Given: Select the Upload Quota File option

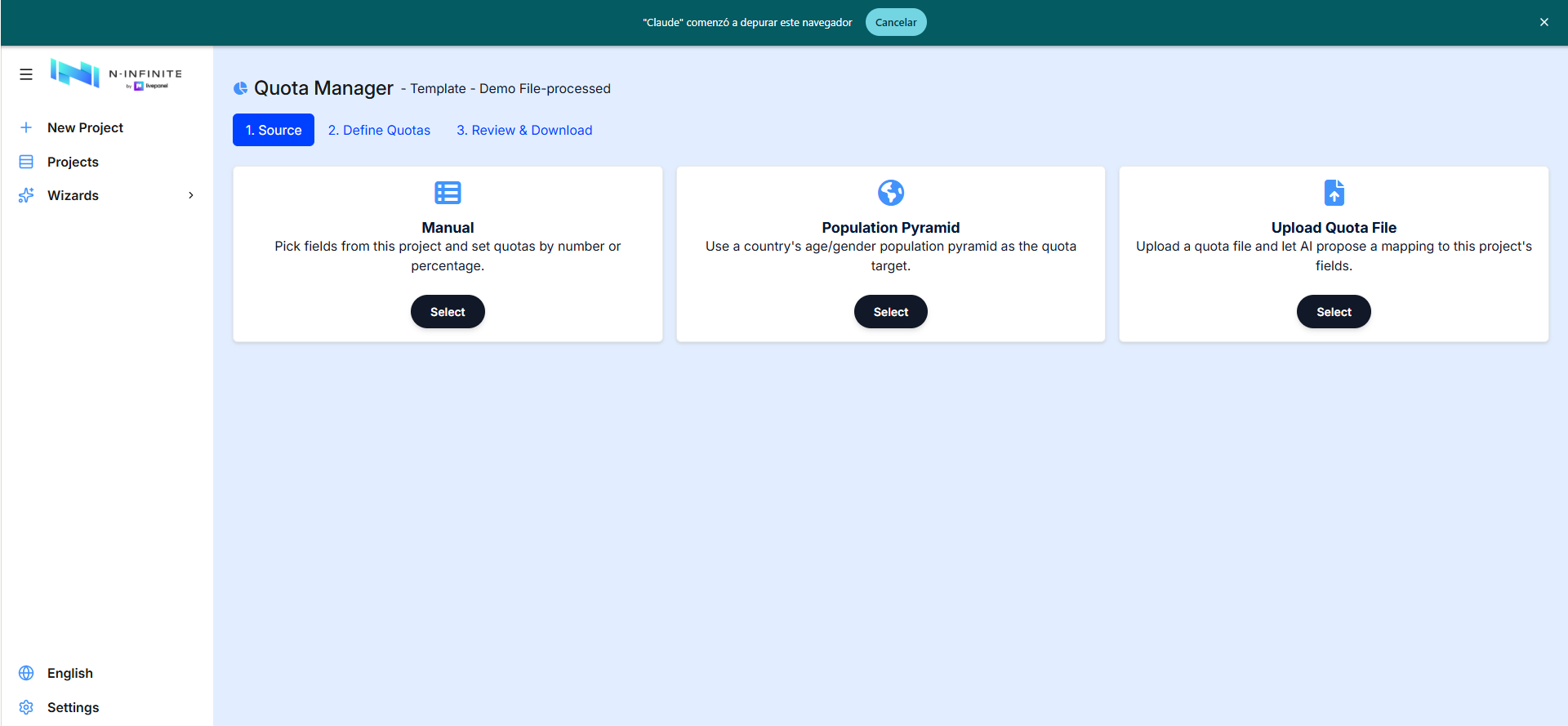Looking at the screenshot, I should click(x=1334, y=312).
